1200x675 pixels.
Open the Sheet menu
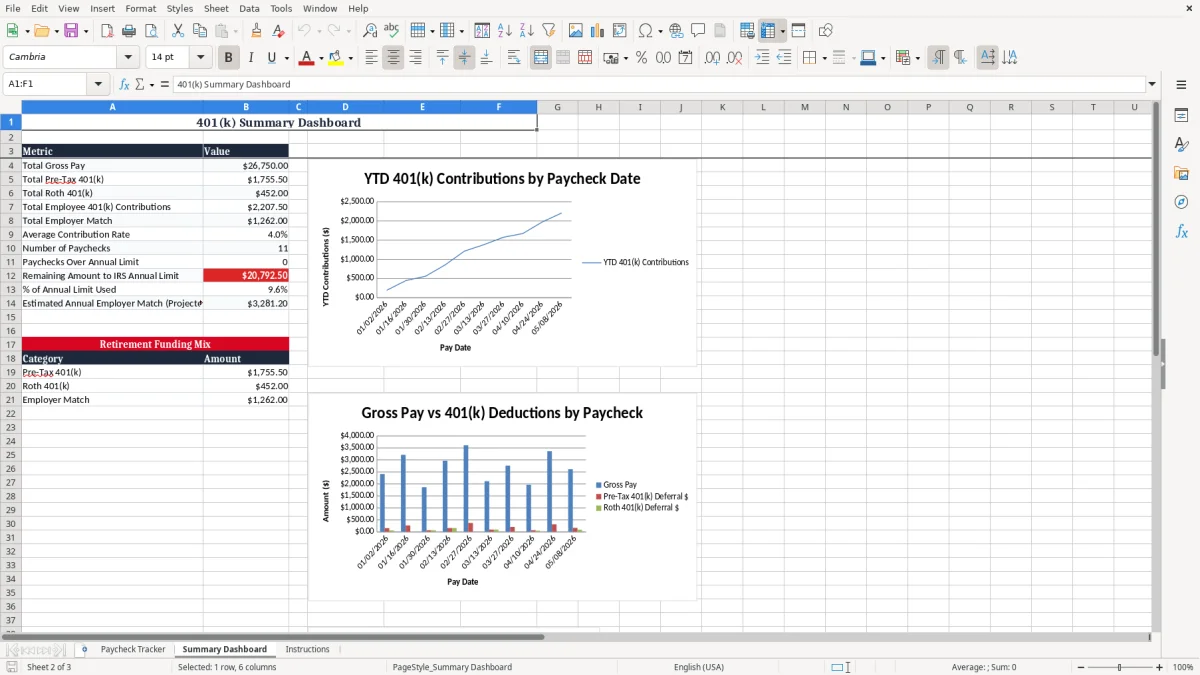(x=216, y=8)
